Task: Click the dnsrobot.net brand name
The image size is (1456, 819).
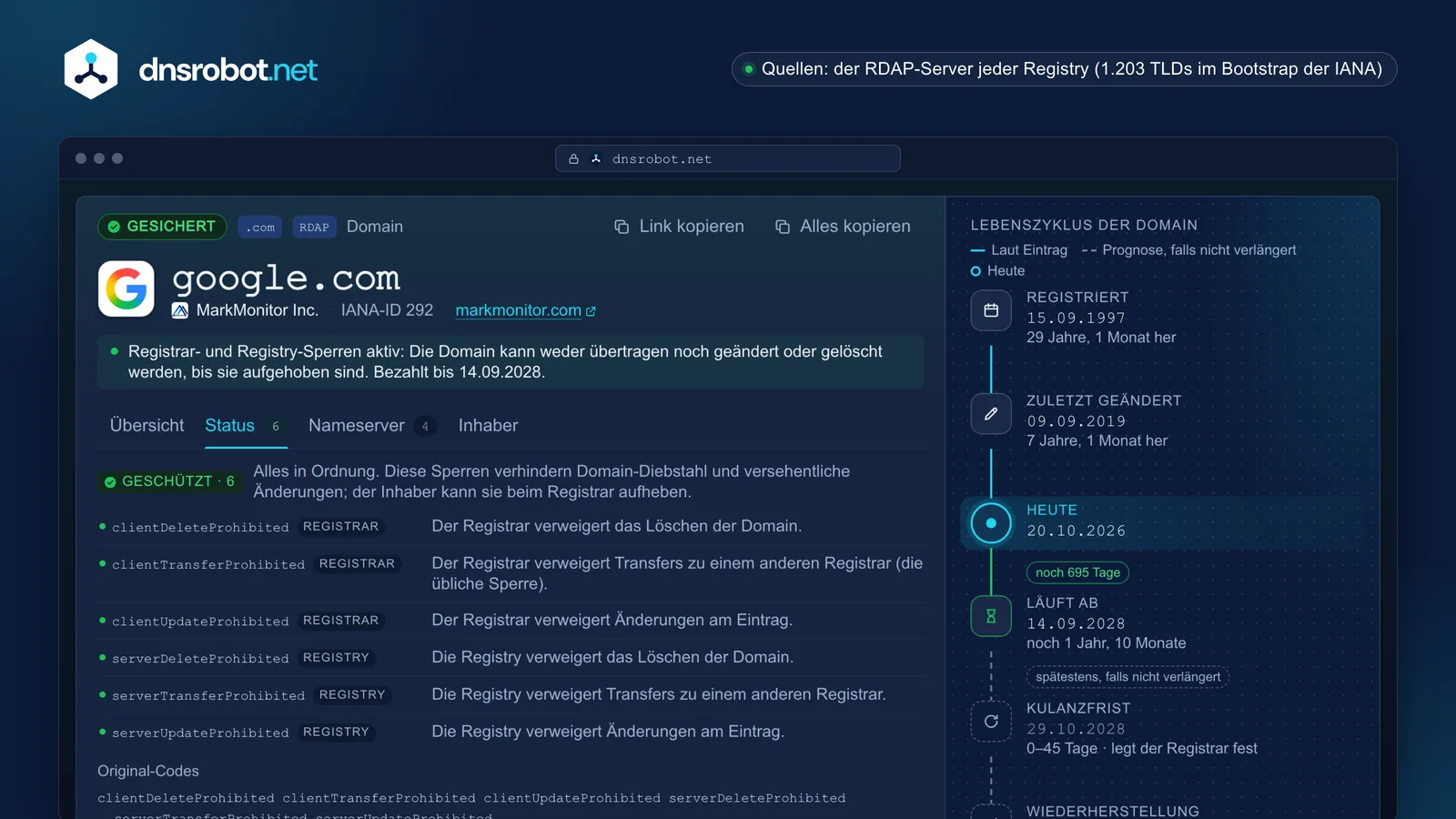Action: 227,70
